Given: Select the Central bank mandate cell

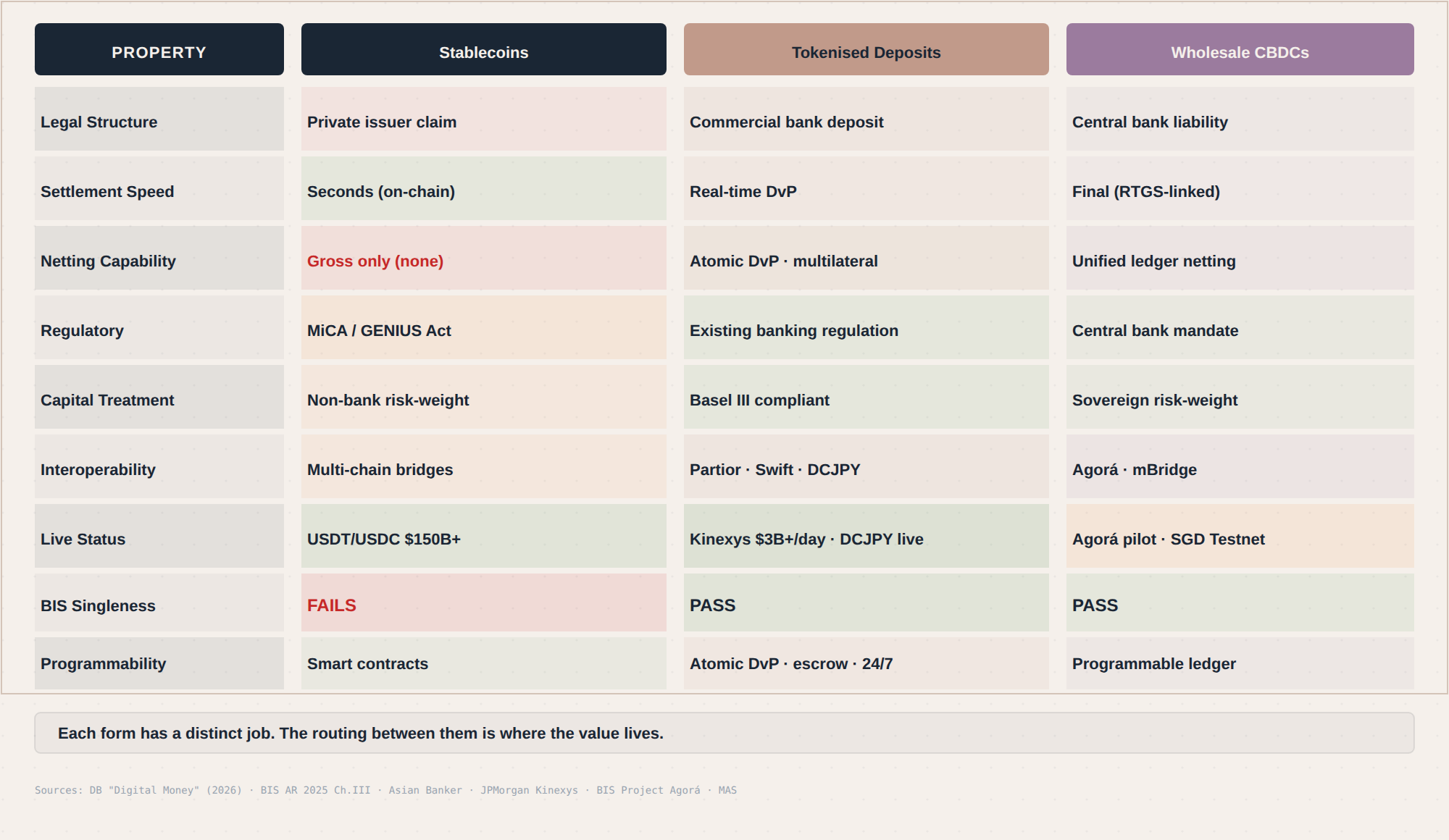Looking at the screenshot, I should pos(1240,327).
